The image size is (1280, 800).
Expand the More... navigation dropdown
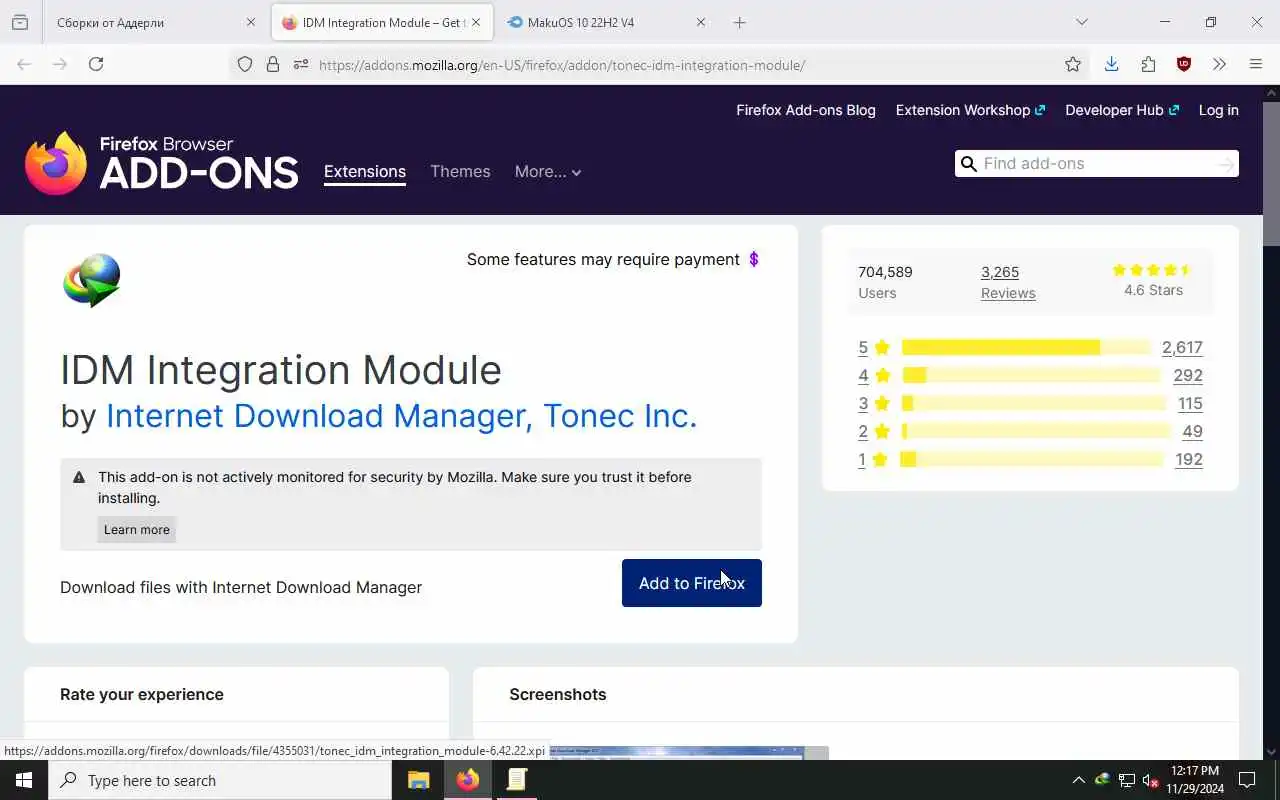pos(548,172)
